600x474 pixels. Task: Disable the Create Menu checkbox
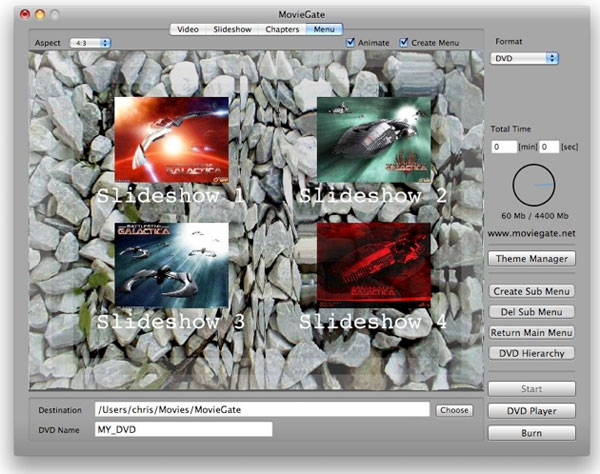(404, 43)
